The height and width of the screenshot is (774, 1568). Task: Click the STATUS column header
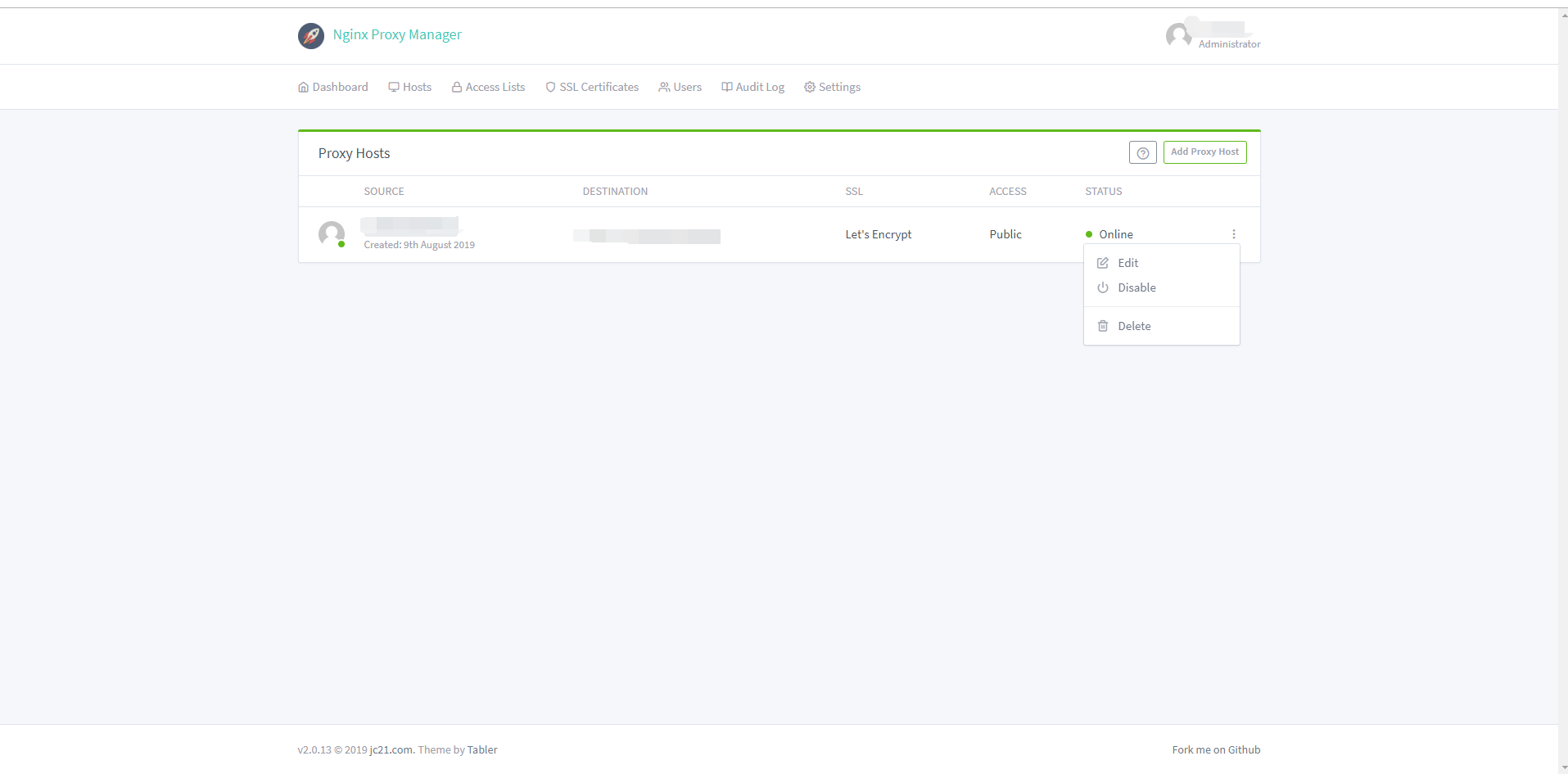click(1104, 192)
